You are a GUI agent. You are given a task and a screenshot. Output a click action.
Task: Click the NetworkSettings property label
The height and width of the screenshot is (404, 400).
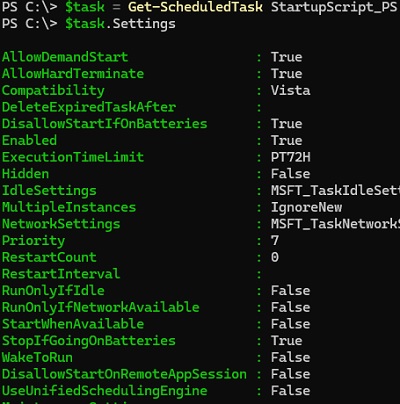pos(61,224)
